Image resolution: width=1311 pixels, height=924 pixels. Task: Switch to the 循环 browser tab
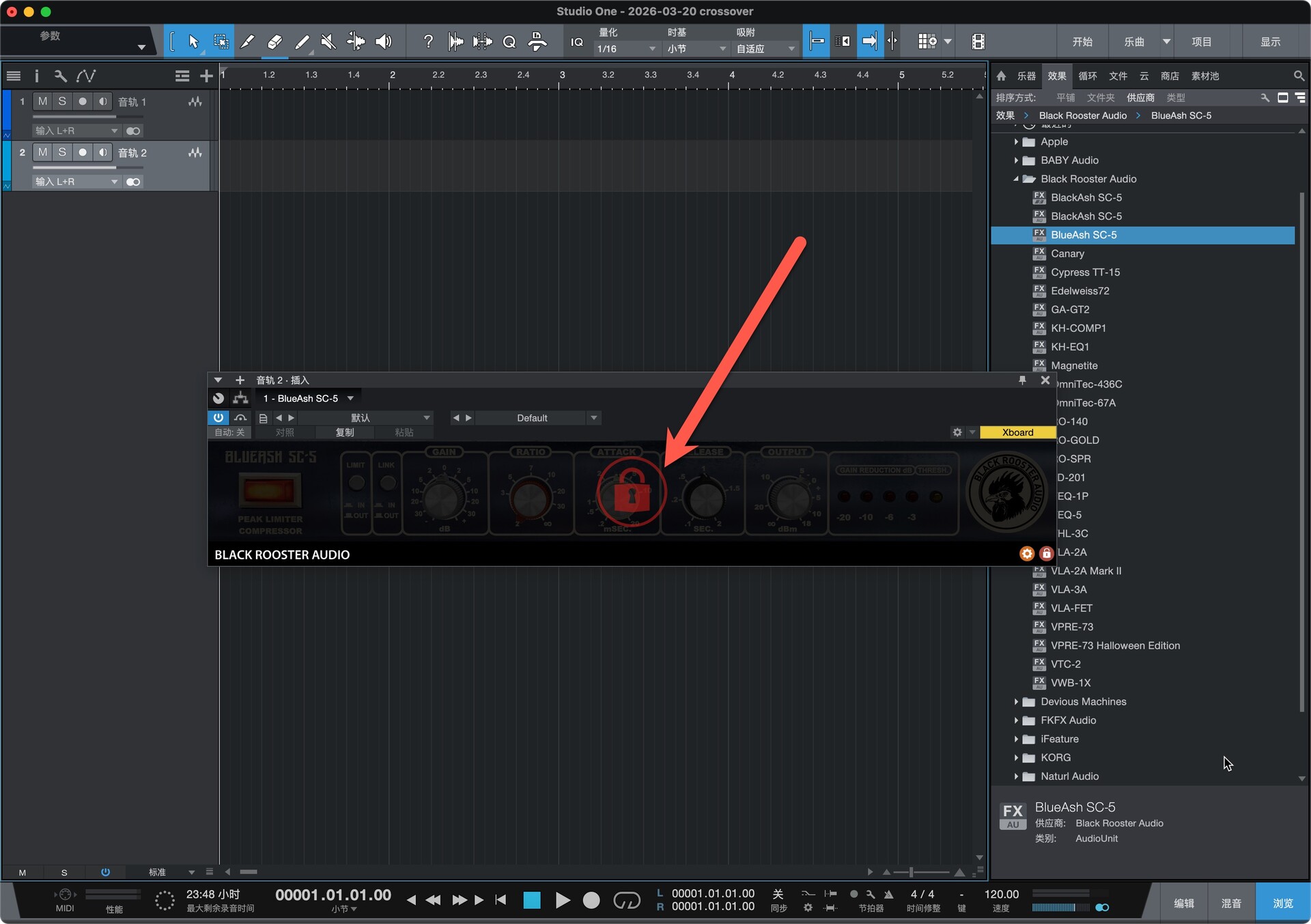(1087, 76)
